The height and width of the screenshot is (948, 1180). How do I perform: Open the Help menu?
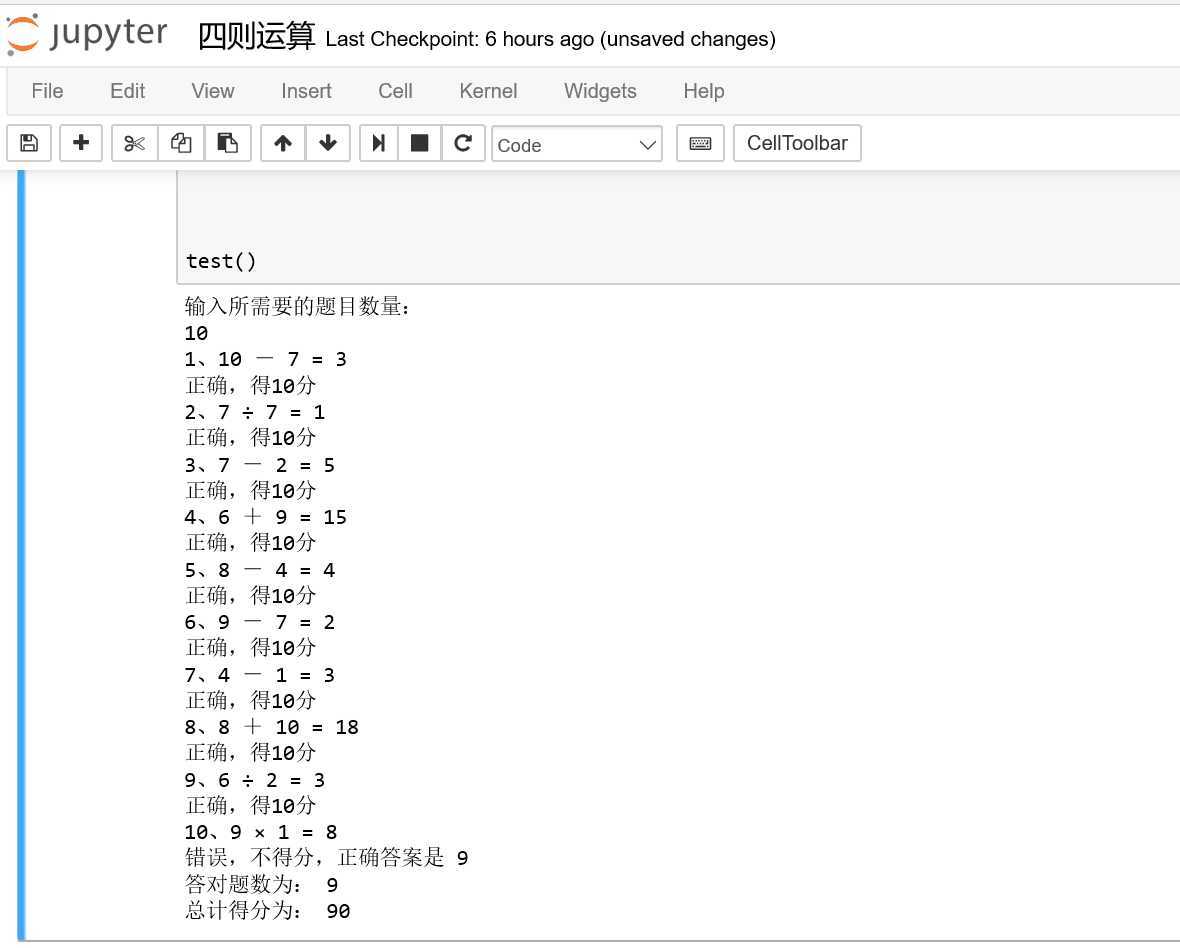704,91
